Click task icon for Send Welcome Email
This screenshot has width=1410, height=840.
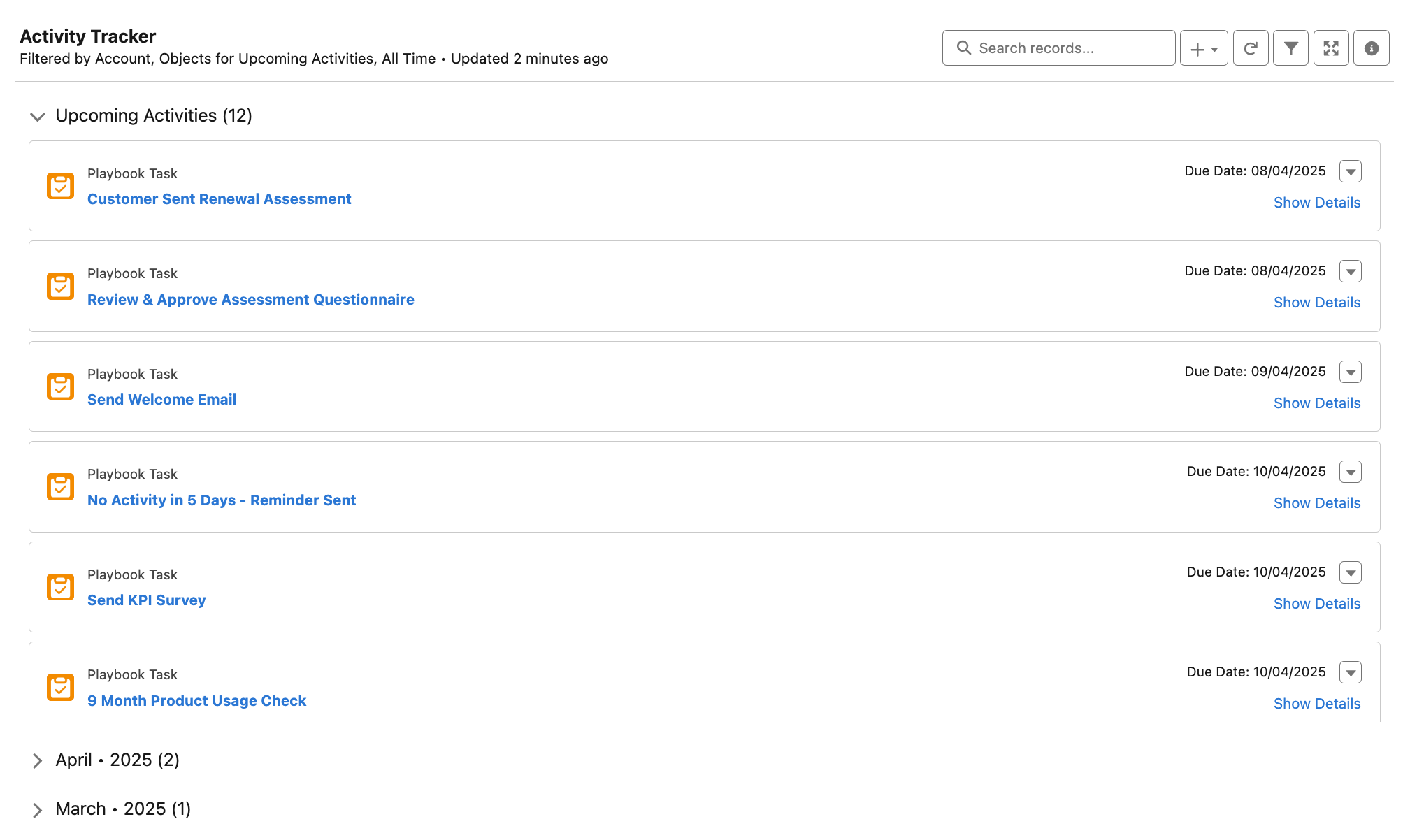(x=60, y=386)
